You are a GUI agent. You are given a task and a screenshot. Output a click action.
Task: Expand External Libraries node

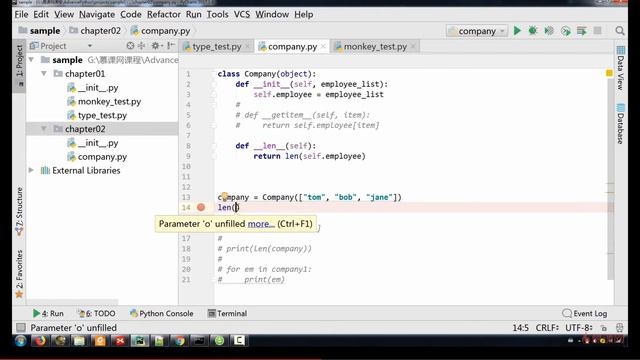[31, 170]
